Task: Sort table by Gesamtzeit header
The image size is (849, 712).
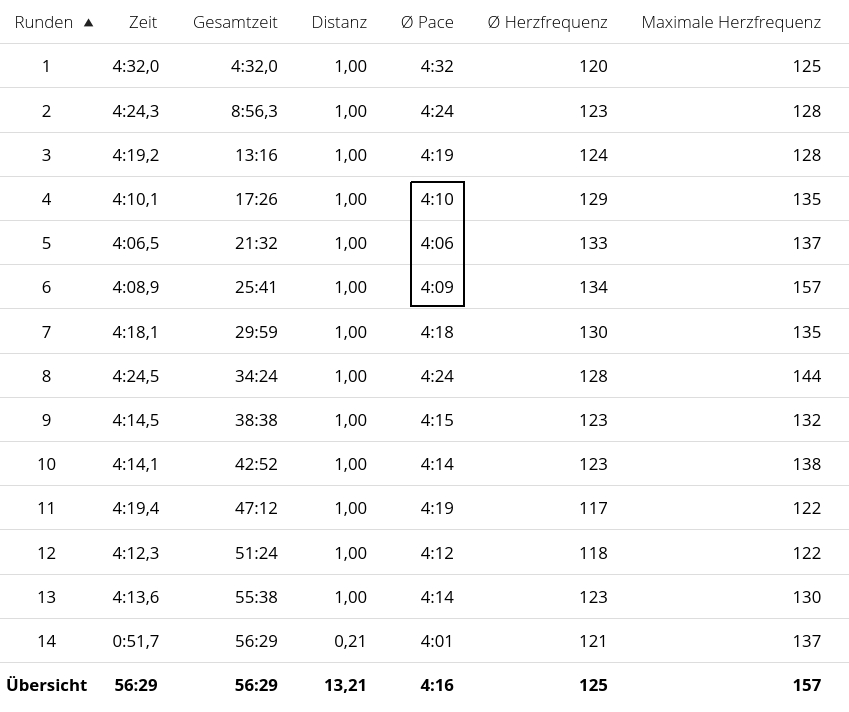Action: (x=235, y=22)
